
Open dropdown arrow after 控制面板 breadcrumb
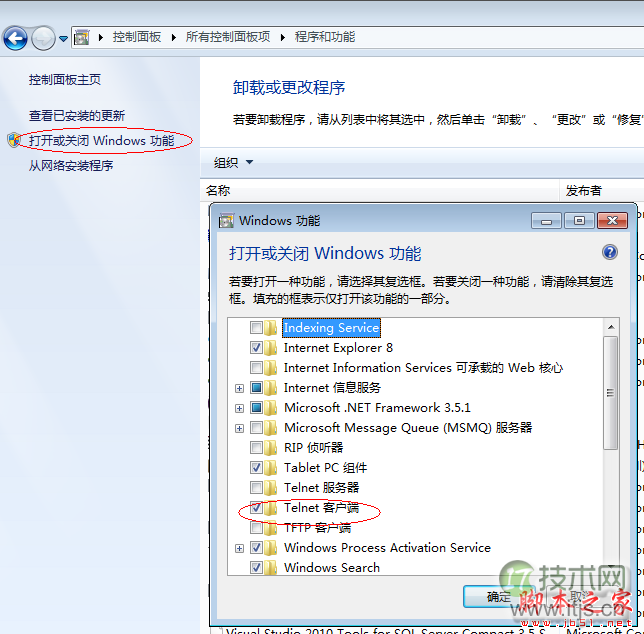pos(174,37)
